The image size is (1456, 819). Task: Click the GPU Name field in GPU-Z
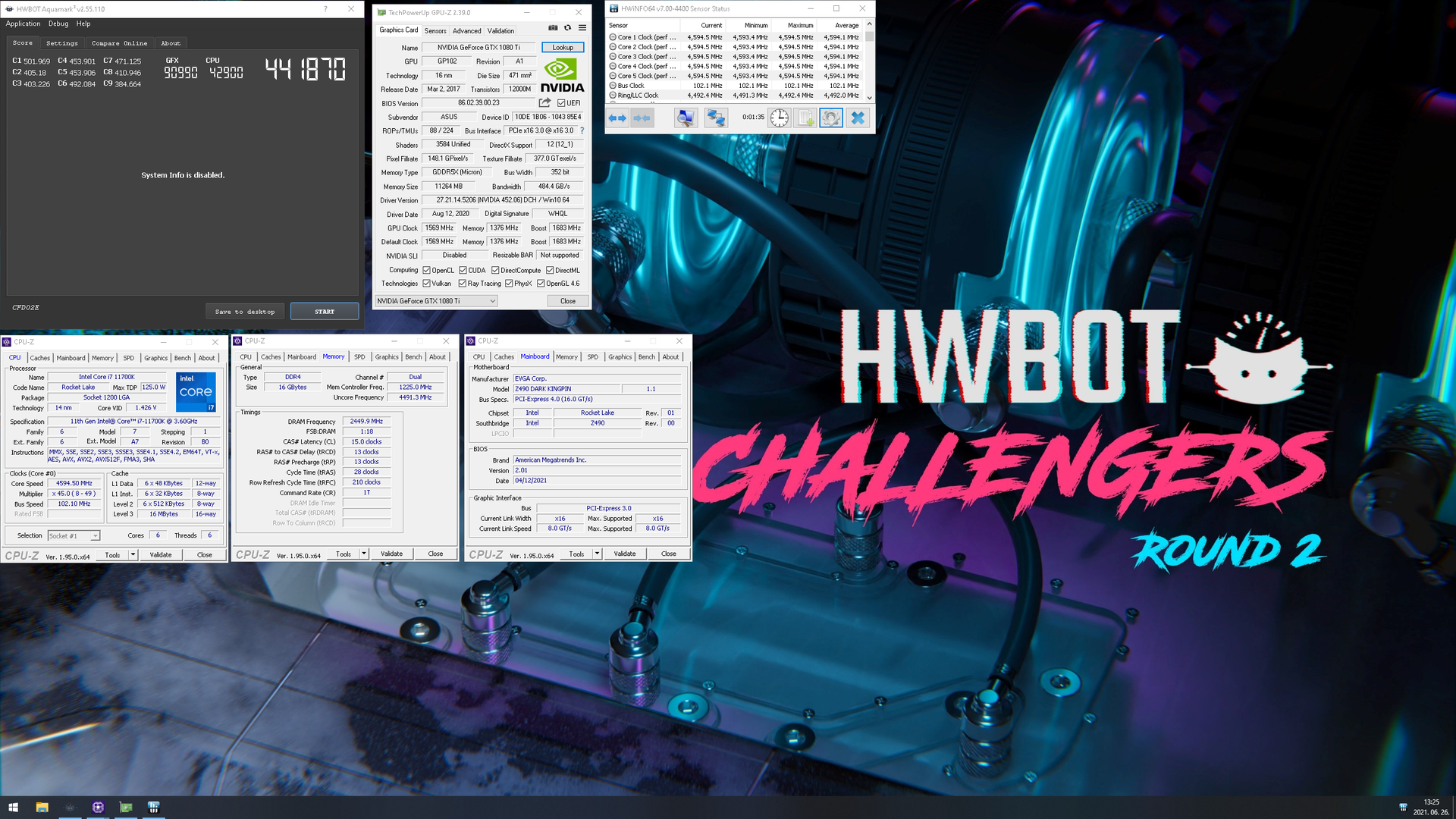click(479, 47)
